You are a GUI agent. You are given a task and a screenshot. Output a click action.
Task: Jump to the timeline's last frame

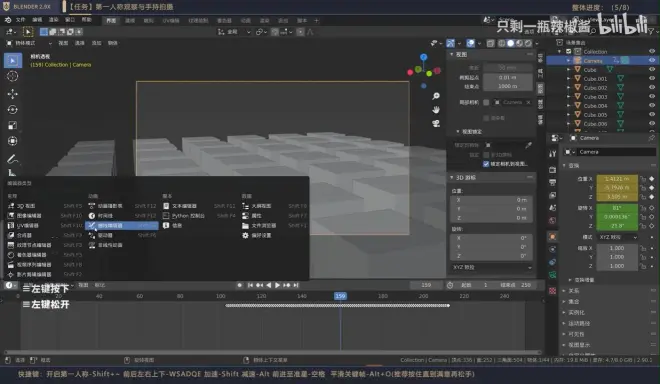pos(296,285)
